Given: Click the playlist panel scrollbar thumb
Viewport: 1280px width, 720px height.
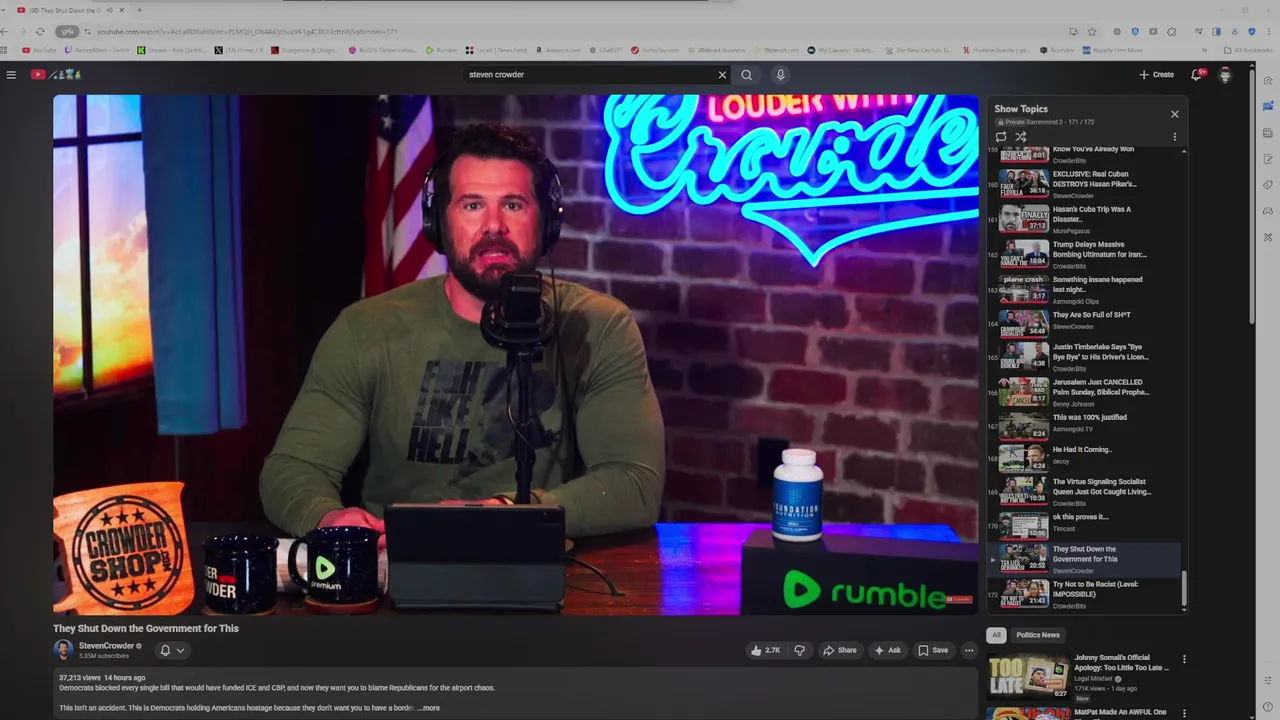Looking at the screenshot, I should [x=1184, y=590].
